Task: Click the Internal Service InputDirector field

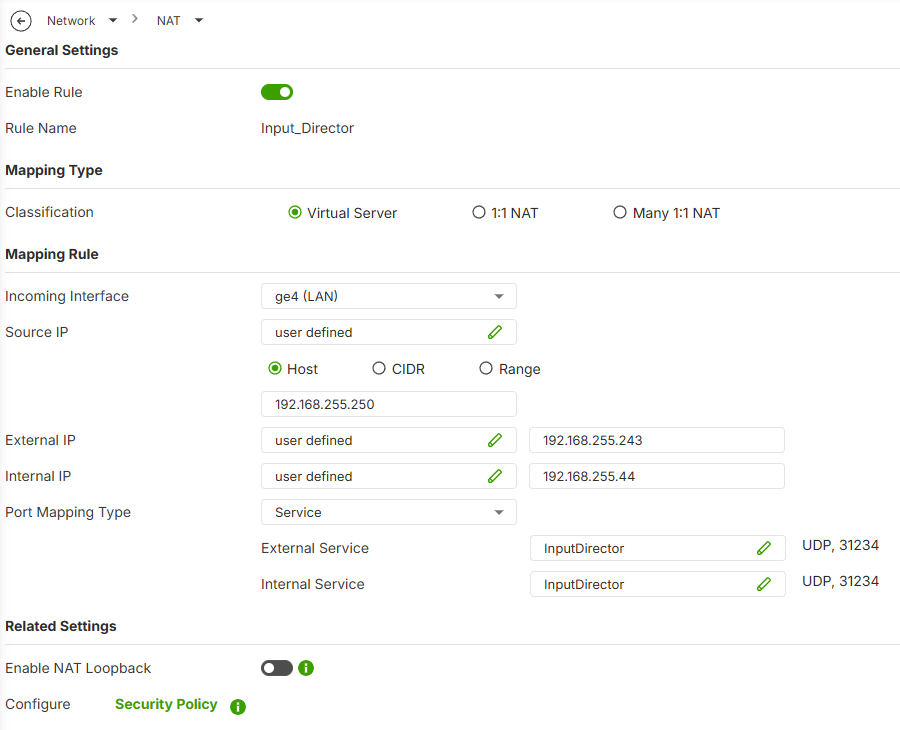Action: (x=658, y=584)
